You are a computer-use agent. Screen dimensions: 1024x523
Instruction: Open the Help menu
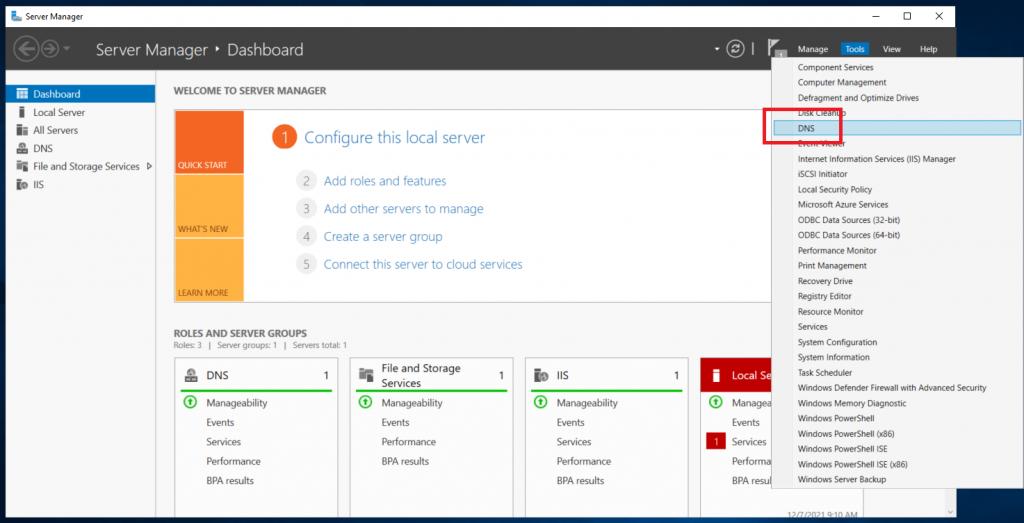tap(928, 49)
